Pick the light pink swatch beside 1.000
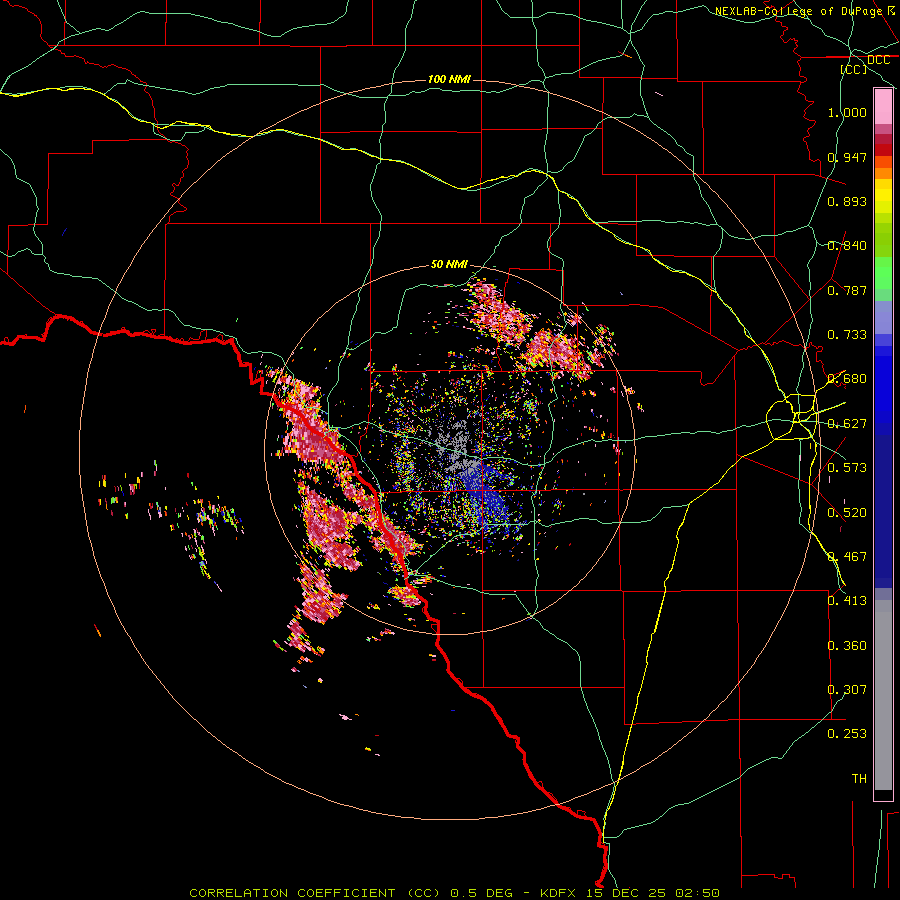This screenshot has height=900, width=900. click(x=883, y=107)
